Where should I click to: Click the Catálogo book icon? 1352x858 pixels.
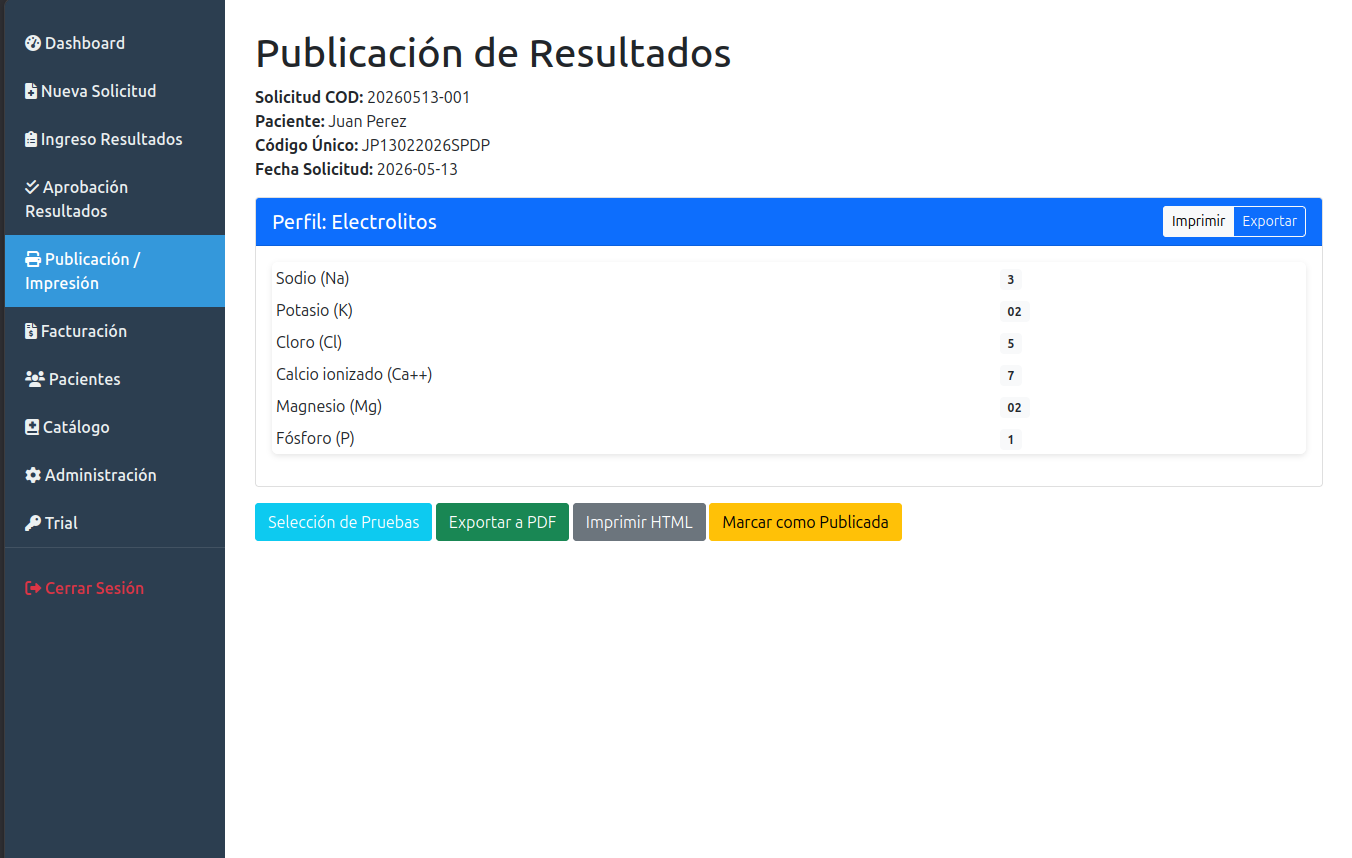32,427
